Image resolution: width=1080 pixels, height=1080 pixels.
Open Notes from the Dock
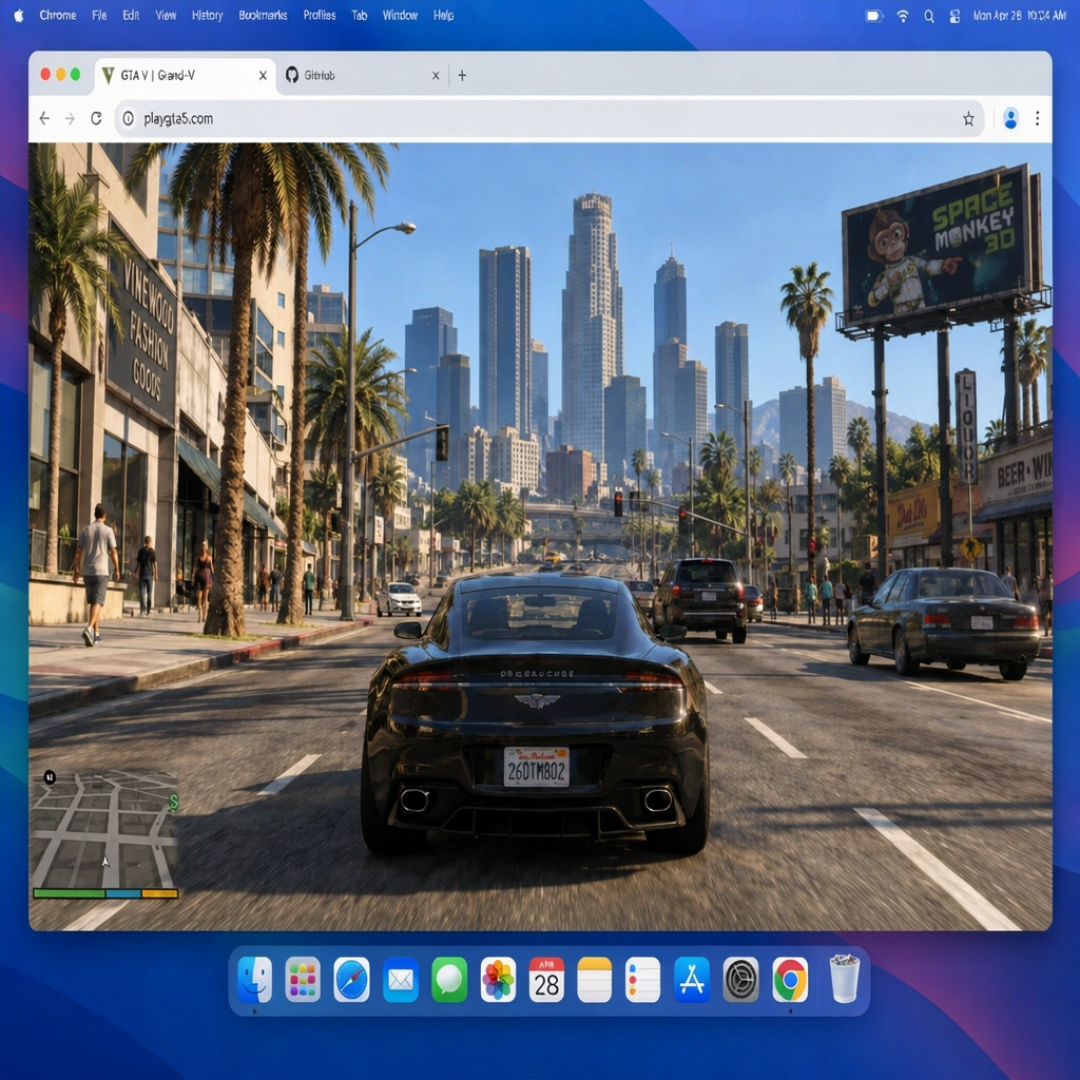pyautogui.click(x=594, y=979)
